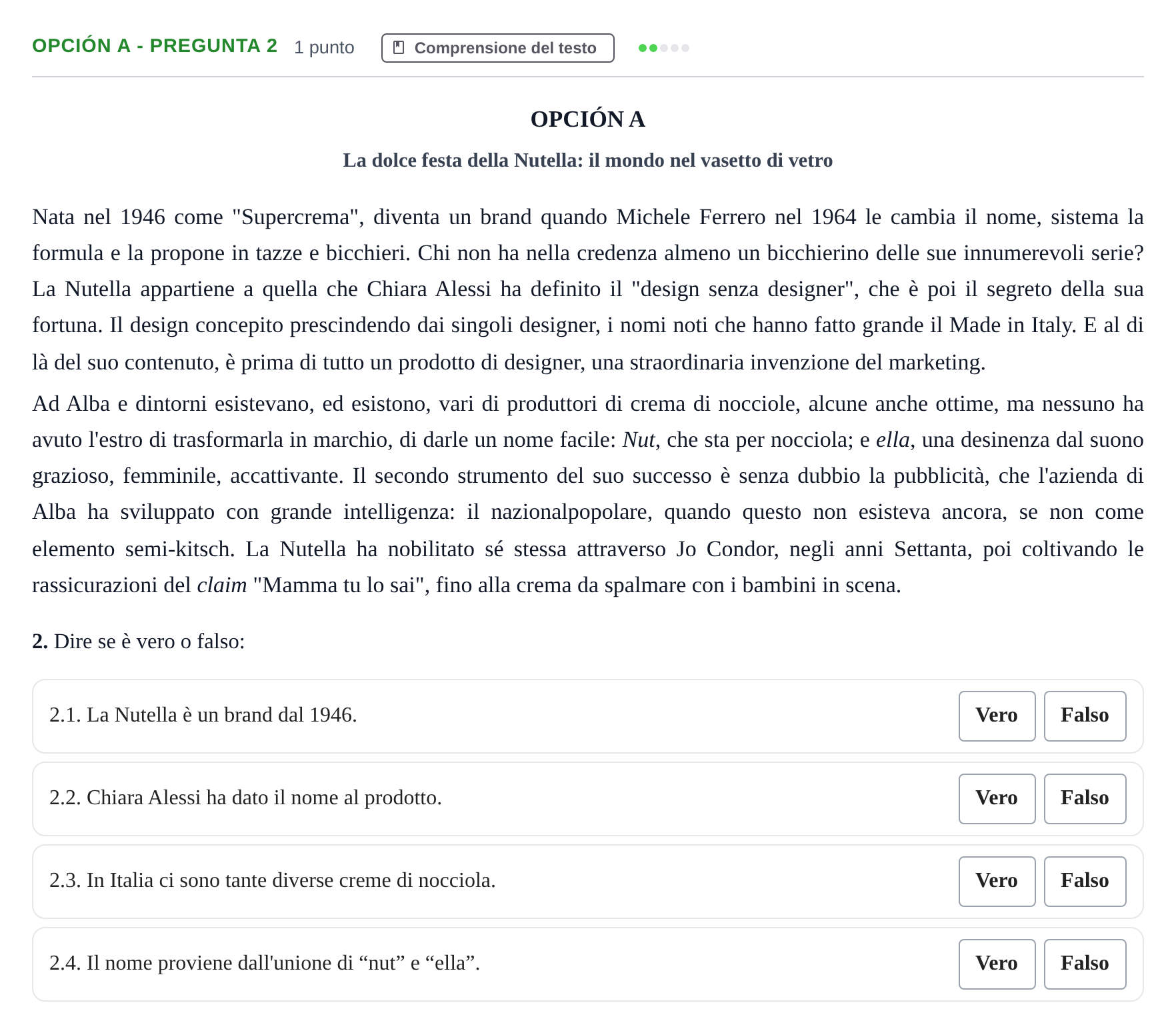
Task: Mark statement 2.2 as Vero
Action: click(x=997, y=798)
